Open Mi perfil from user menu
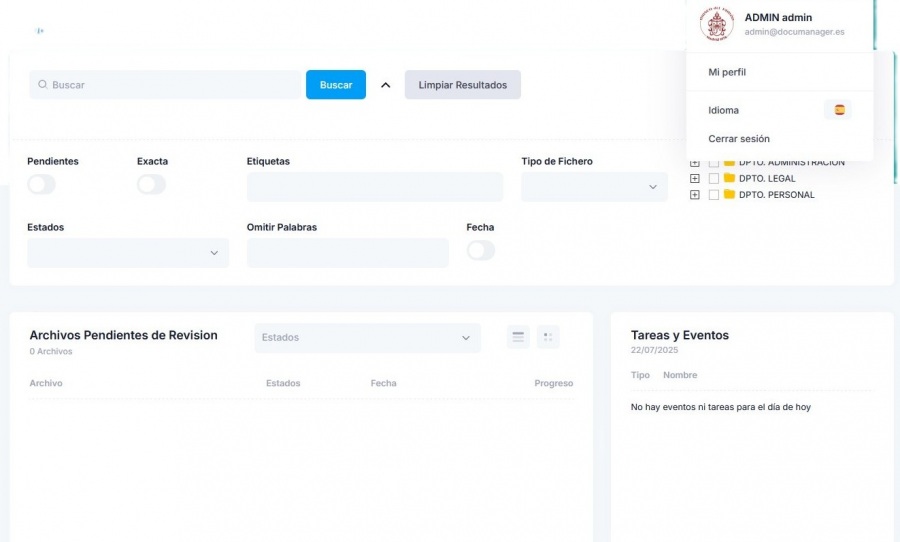The height and width of the screenshot is (542, 900). tap(727, 72)
